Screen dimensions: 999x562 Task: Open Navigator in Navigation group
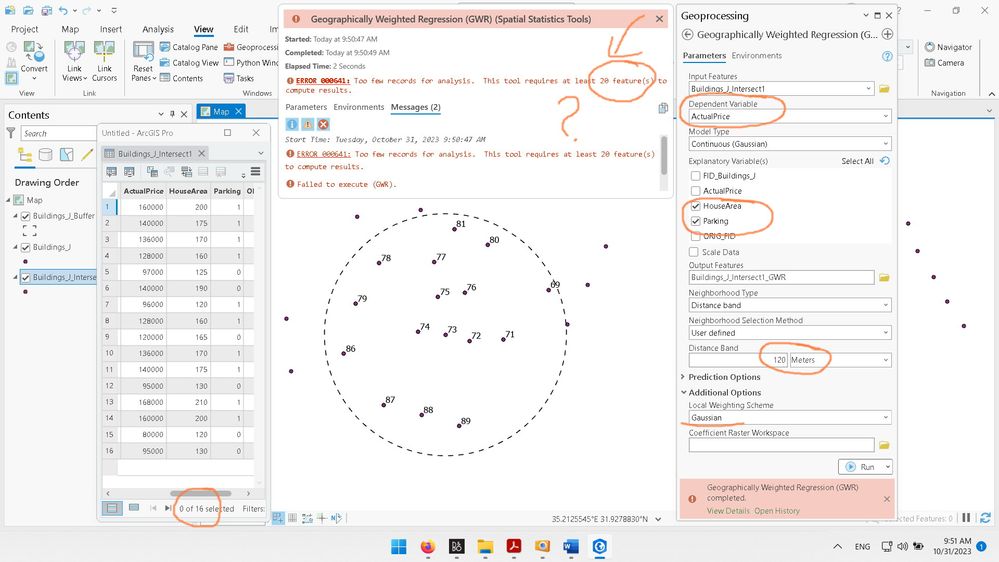(x=948, y=47)
